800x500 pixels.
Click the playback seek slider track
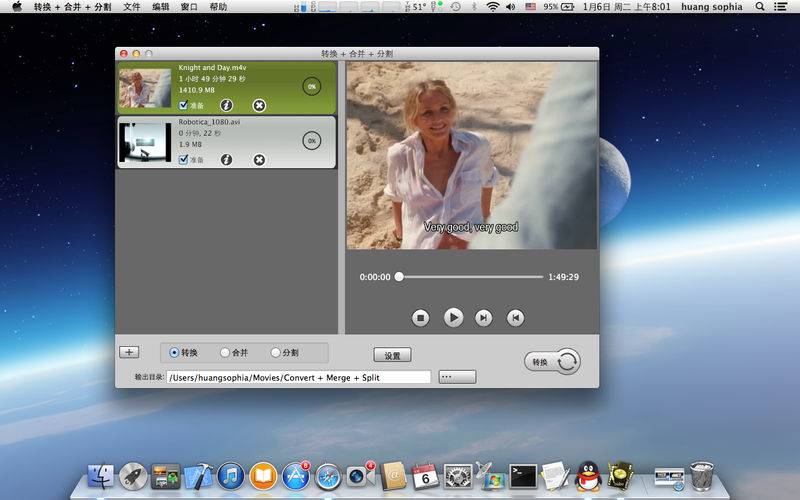[x=470, y=277]
